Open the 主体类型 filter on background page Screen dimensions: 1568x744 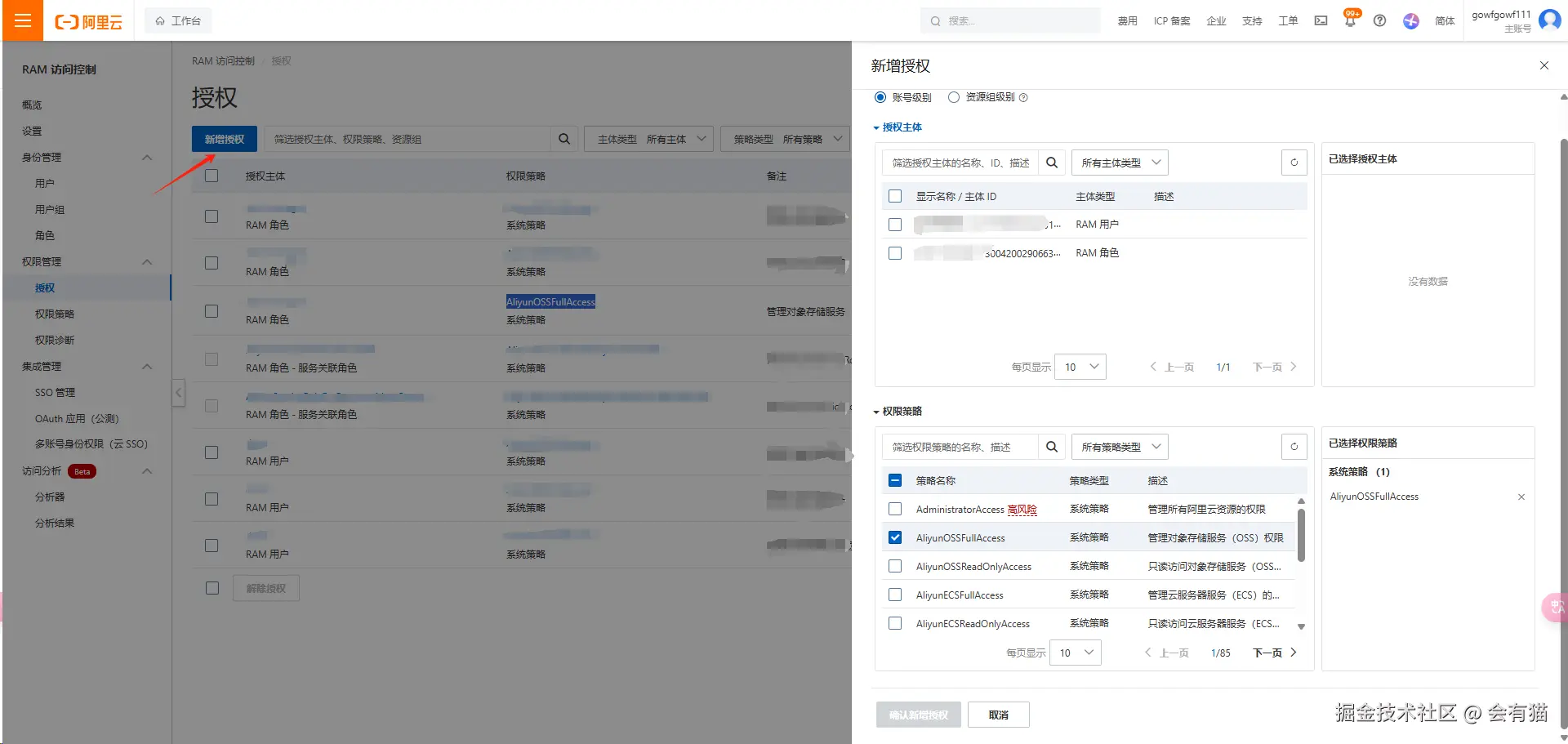click(x=649, y=139)
